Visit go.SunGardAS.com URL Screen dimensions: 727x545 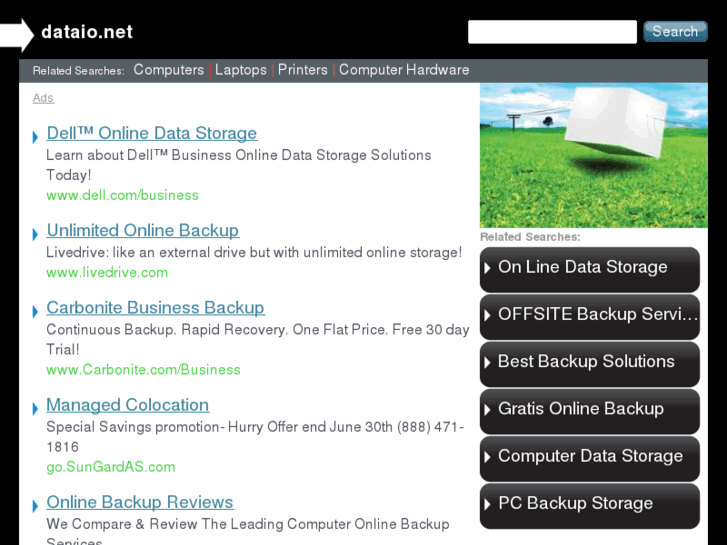point(111,467)
